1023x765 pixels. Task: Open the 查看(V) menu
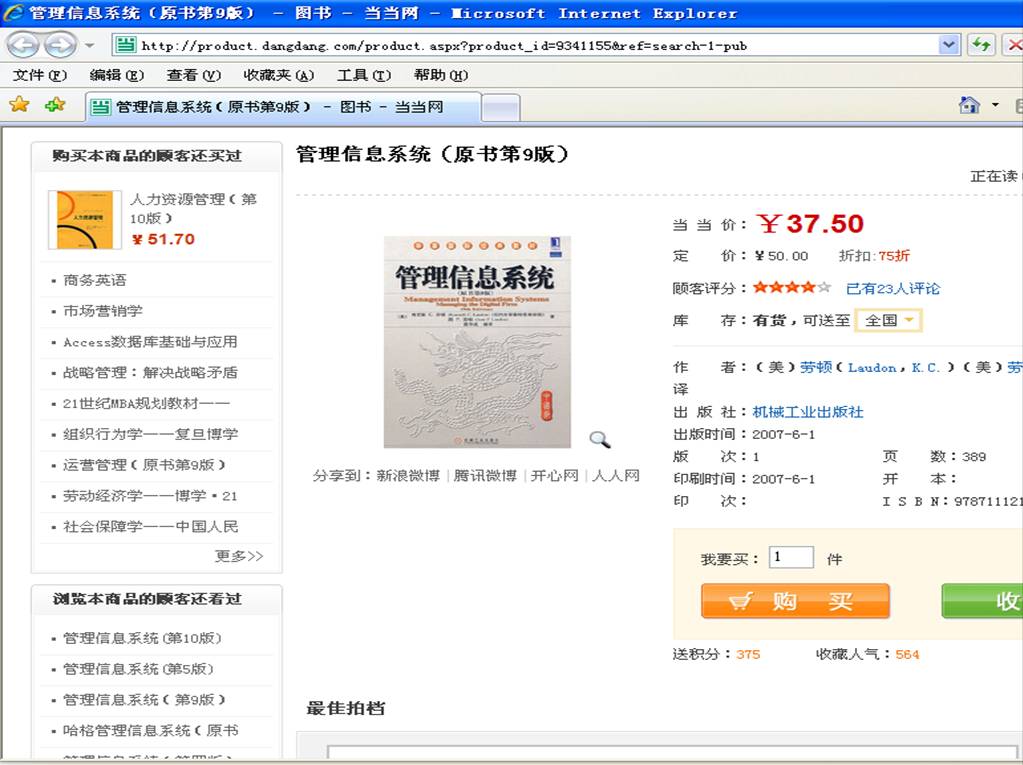193,75
